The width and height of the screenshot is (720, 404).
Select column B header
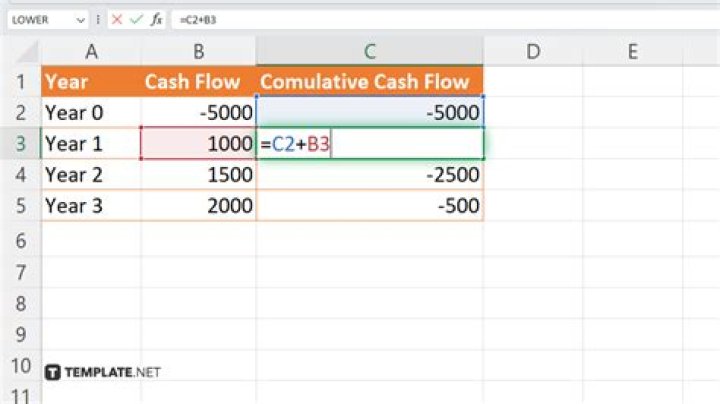[x=198, y=51]
